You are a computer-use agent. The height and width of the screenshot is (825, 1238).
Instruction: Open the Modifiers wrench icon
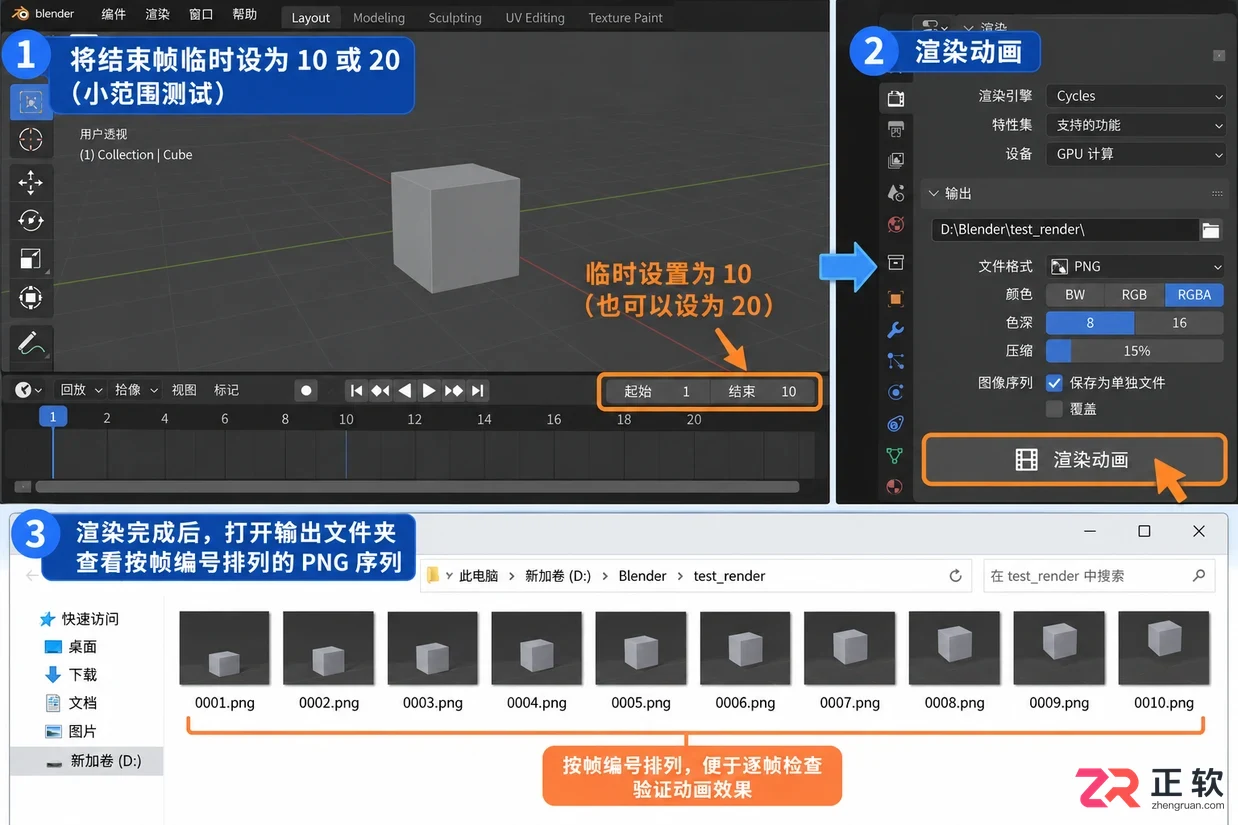tap(895, 330)
